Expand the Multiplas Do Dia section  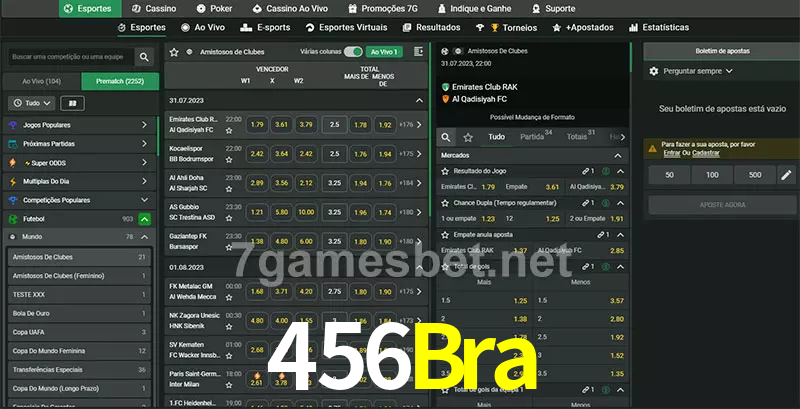coord(144,182)
